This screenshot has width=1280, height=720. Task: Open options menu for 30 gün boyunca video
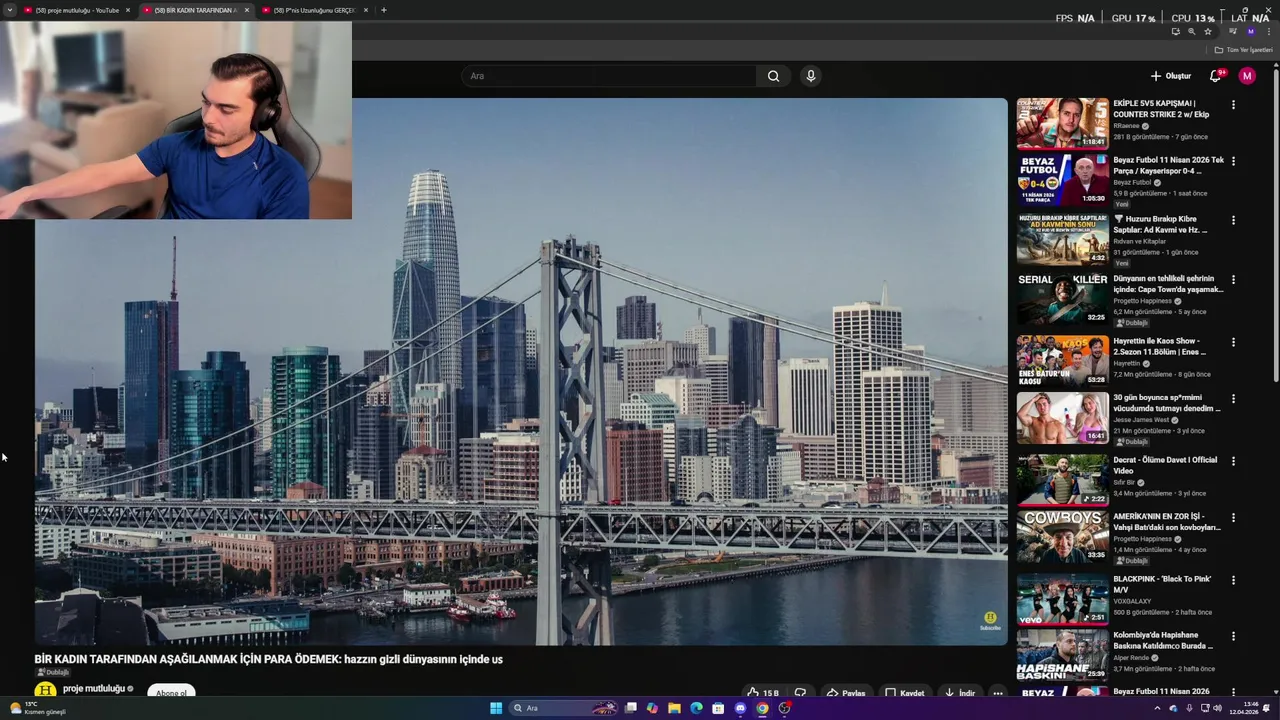[x=1233, y=399]
